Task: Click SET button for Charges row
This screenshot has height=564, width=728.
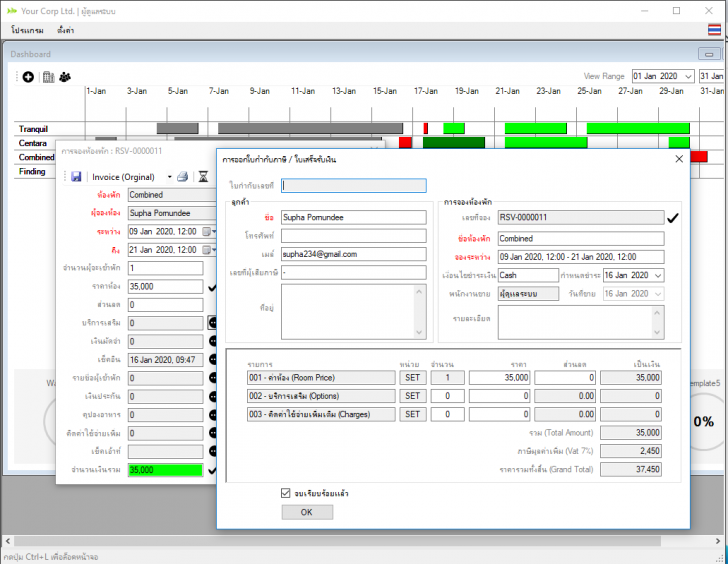Action: (411, 414)
